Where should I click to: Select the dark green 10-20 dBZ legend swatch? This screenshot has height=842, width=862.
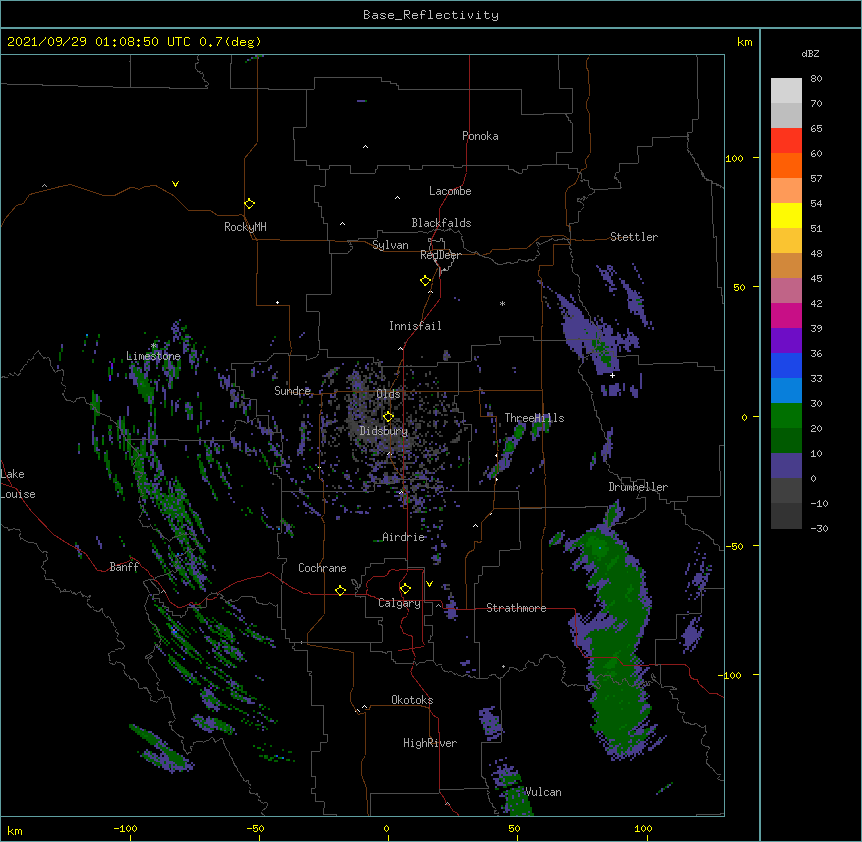(x=786, y=440)
